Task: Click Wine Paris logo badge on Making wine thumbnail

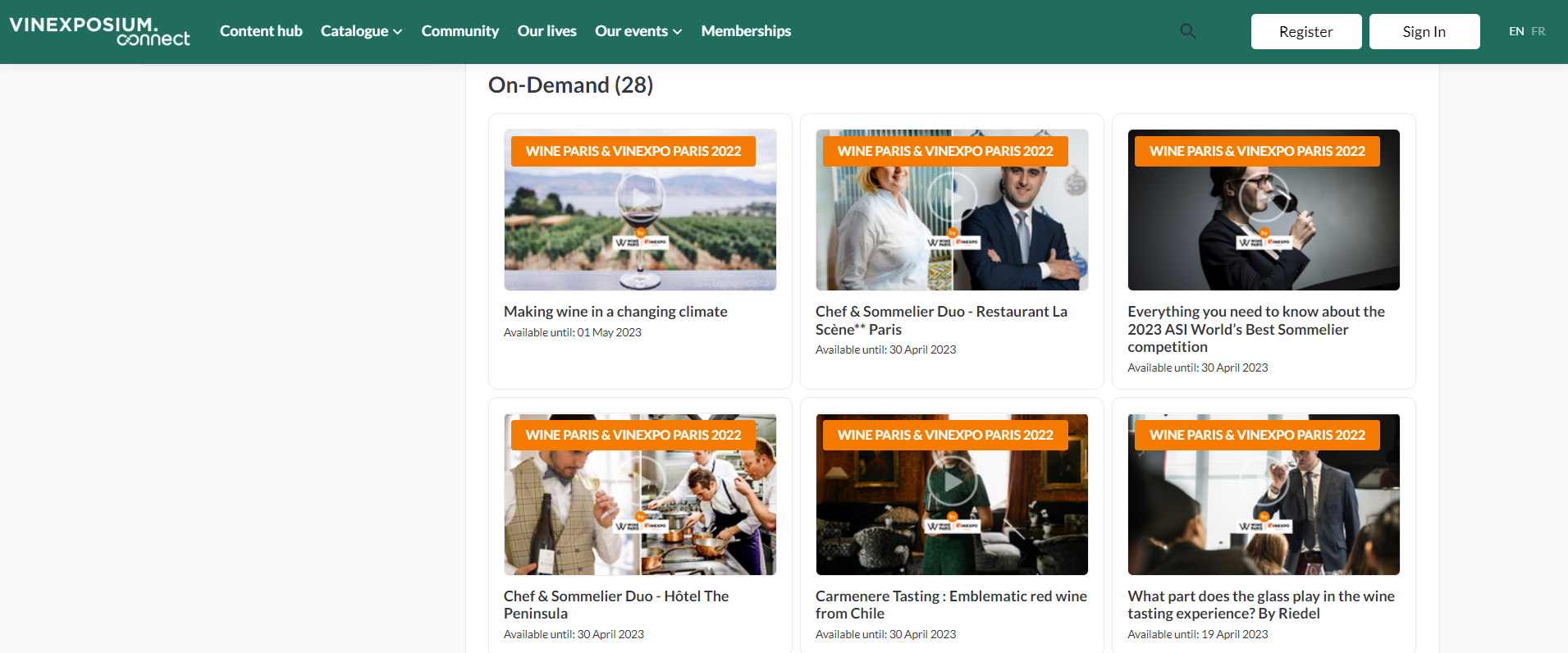Action: coord(641,241)
